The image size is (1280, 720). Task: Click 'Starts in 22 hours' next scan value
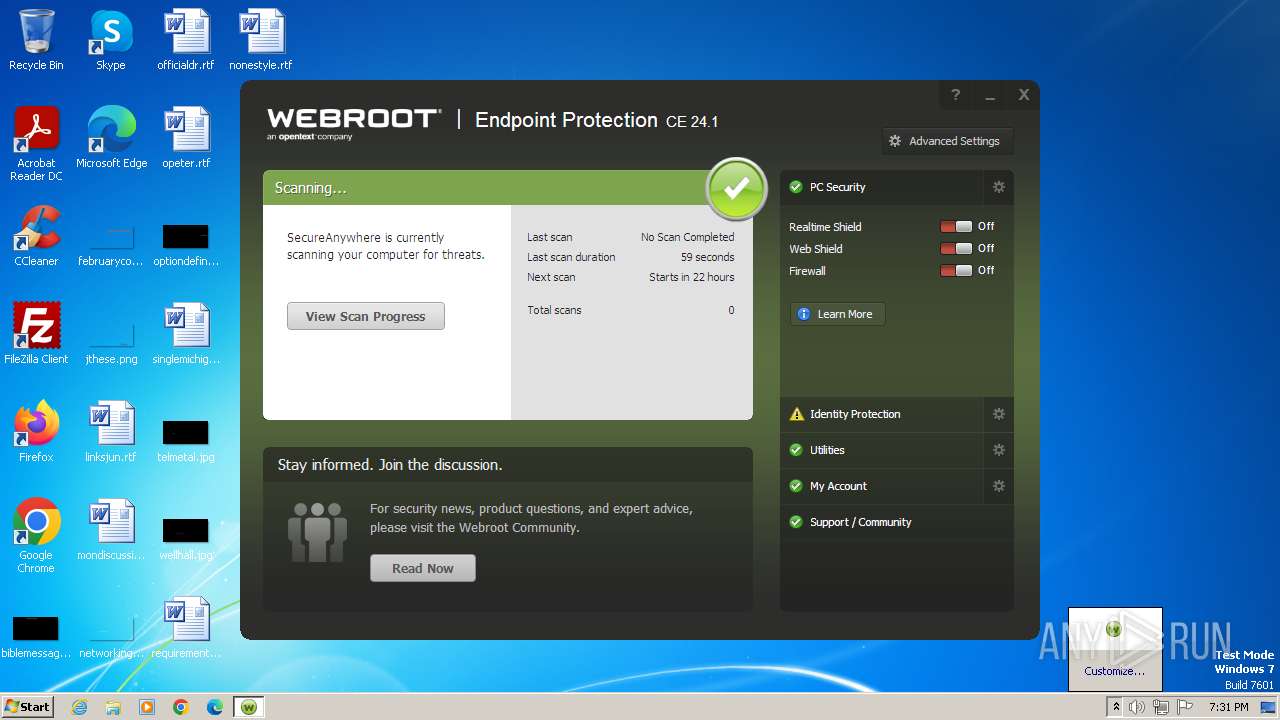click(691, 277)
